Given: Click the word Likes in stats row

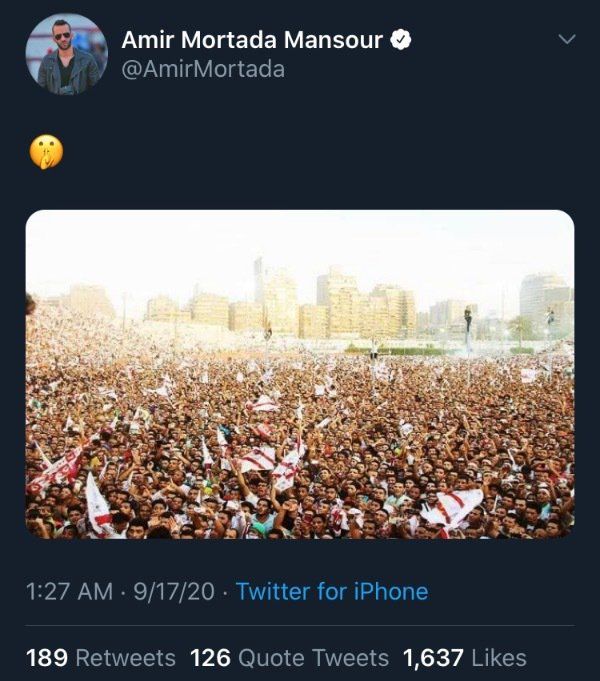Looking at the screenshot, I should 499,658.
